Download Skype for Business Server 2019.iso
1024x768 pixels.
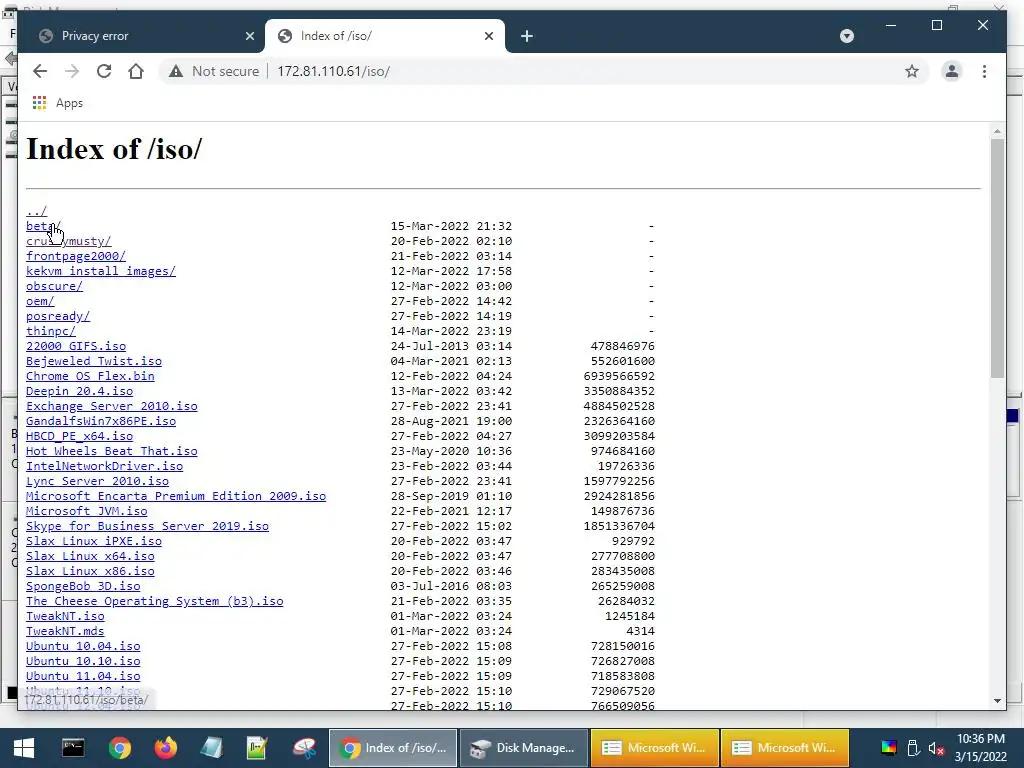(147, 526)
